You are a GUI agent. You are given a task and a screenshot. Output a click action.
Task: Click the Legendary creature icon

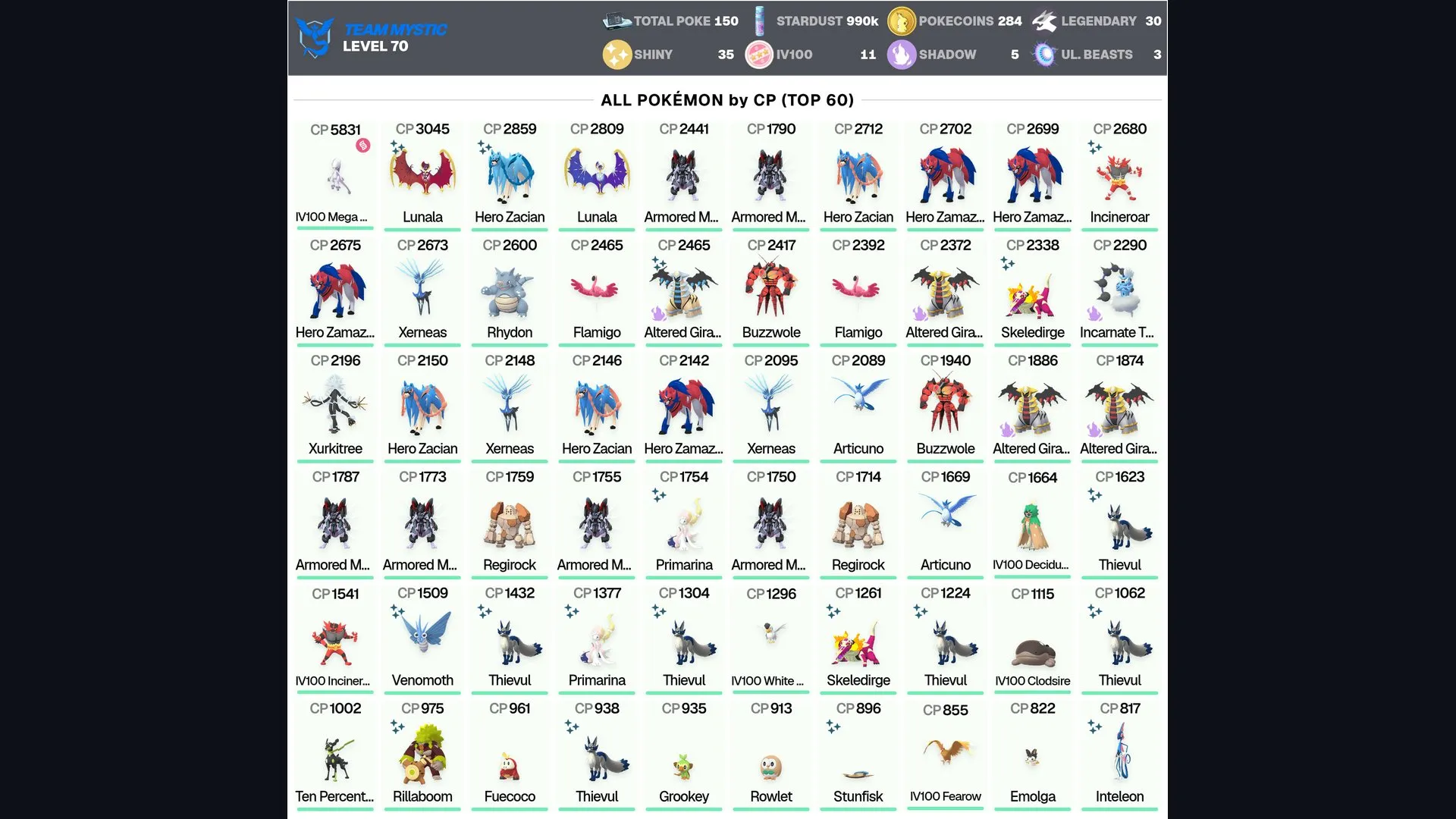pos(1044,21)
